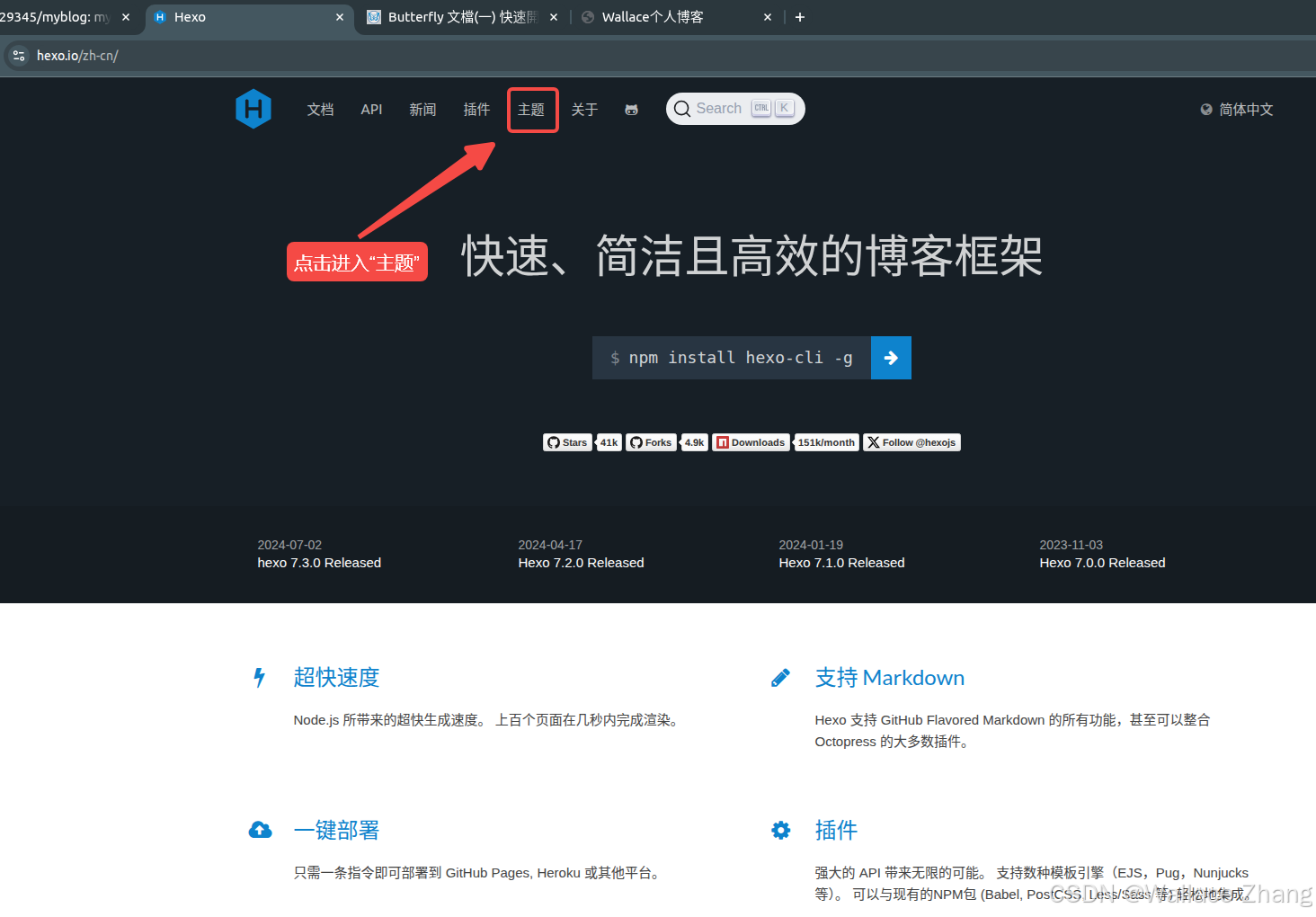Click the Butterfly tab favicon
Screen dimensions: 1316x917
(374, 17)
